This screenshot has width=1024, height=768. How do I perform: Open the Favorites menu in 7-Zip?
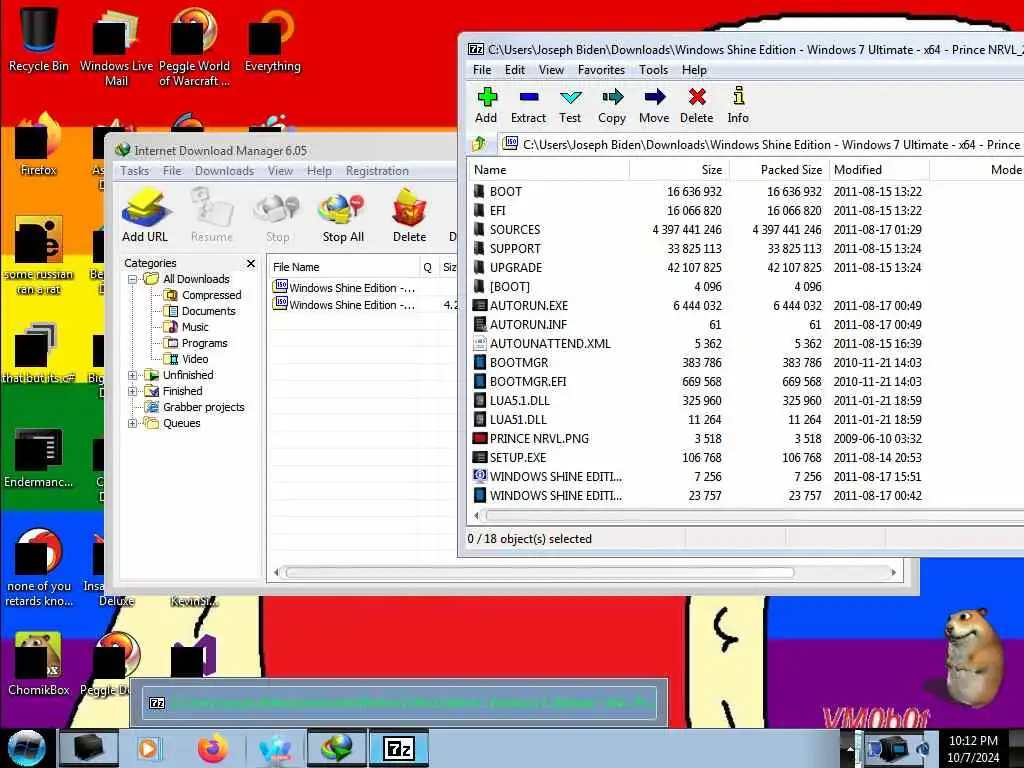point(601,70)
